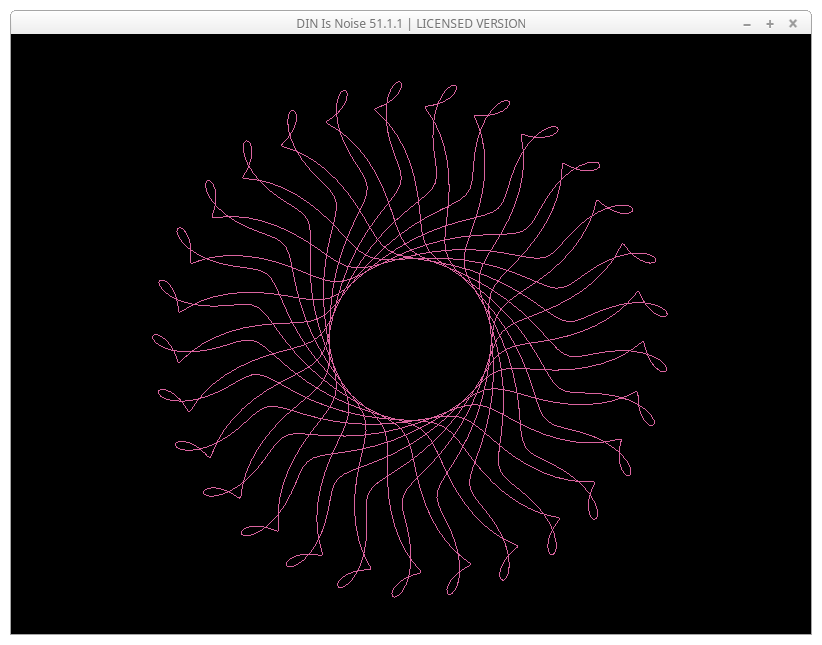This screenshot has width=822, height=645.
Task: Click the top edge of the inner circle
Action: 410,259
